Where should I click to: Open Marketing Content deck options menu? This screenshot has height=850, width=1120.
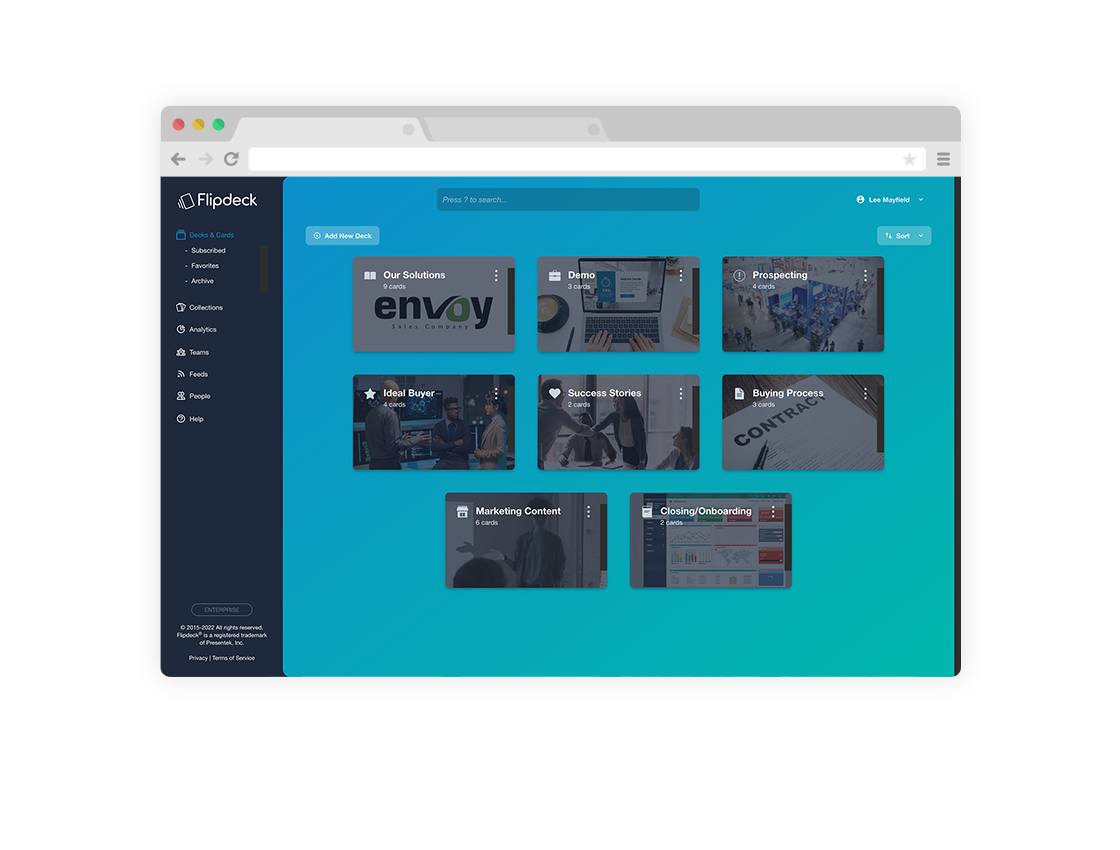click(x=589, y=512)
